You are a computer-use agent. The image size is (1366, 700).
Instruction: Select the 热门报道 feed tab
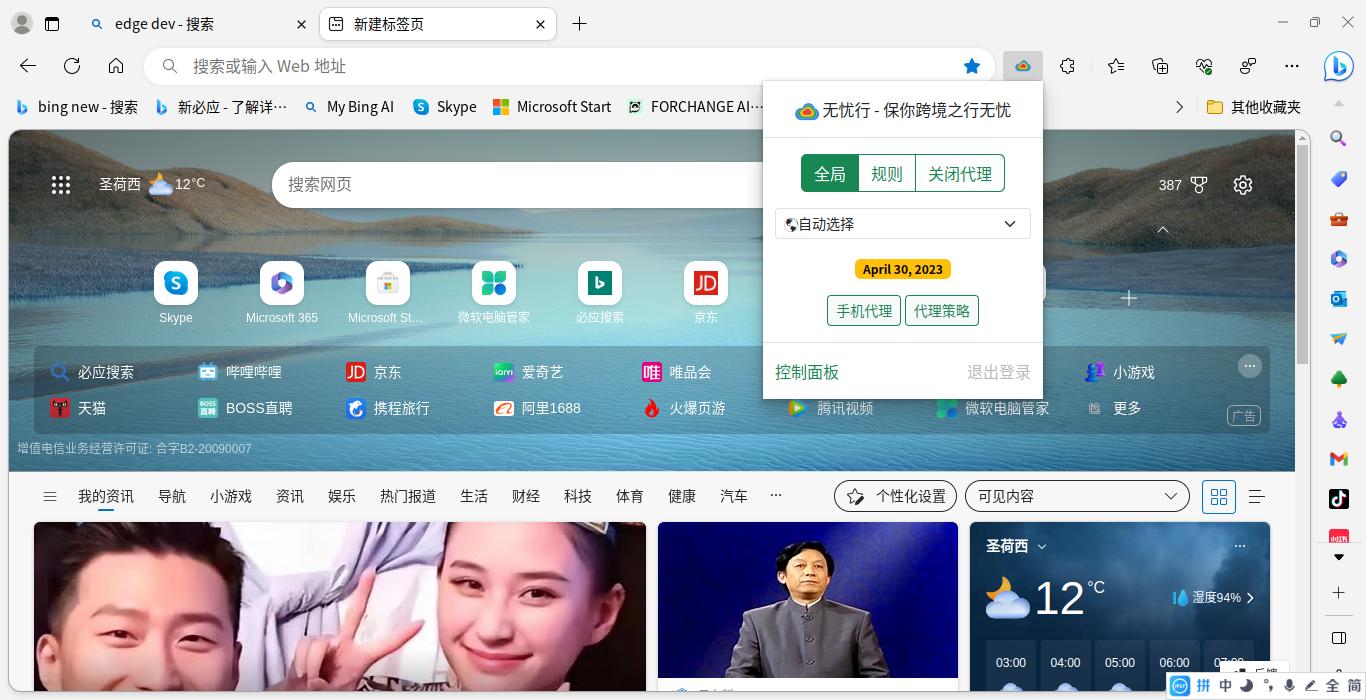click(408, 496)
